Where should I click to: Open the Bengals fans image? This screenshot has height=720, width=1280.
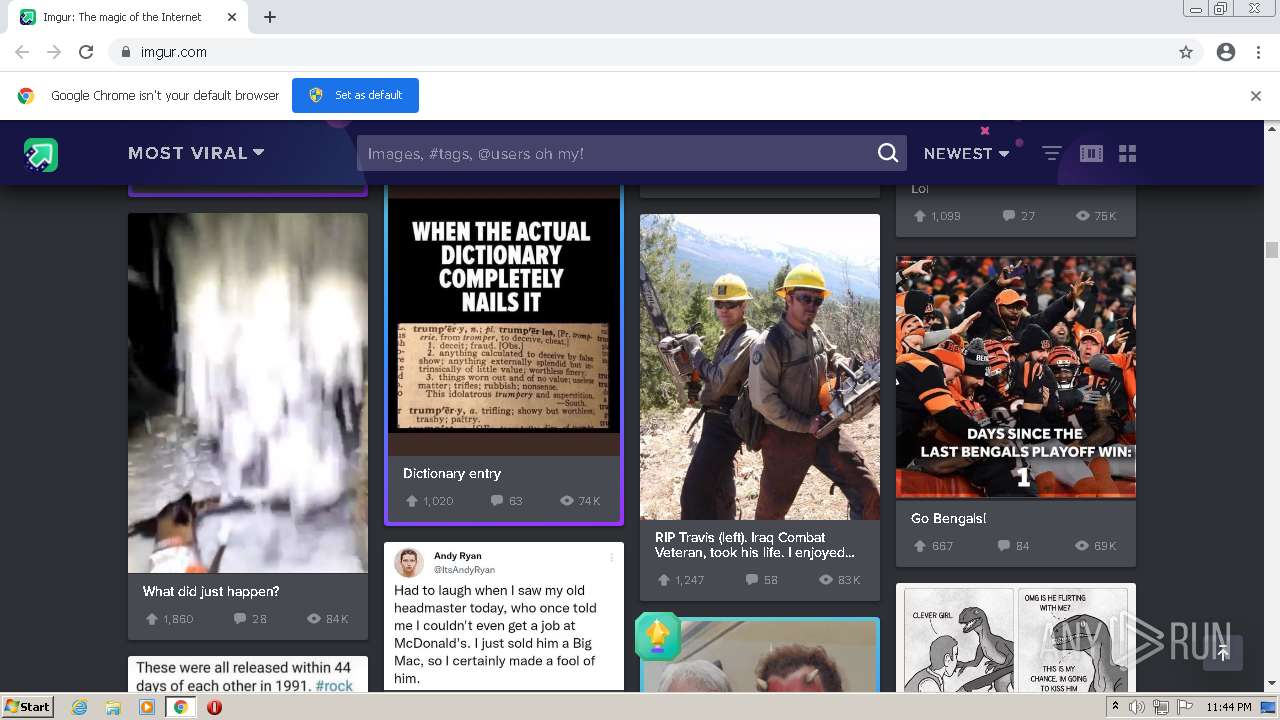click(1016, 377)
